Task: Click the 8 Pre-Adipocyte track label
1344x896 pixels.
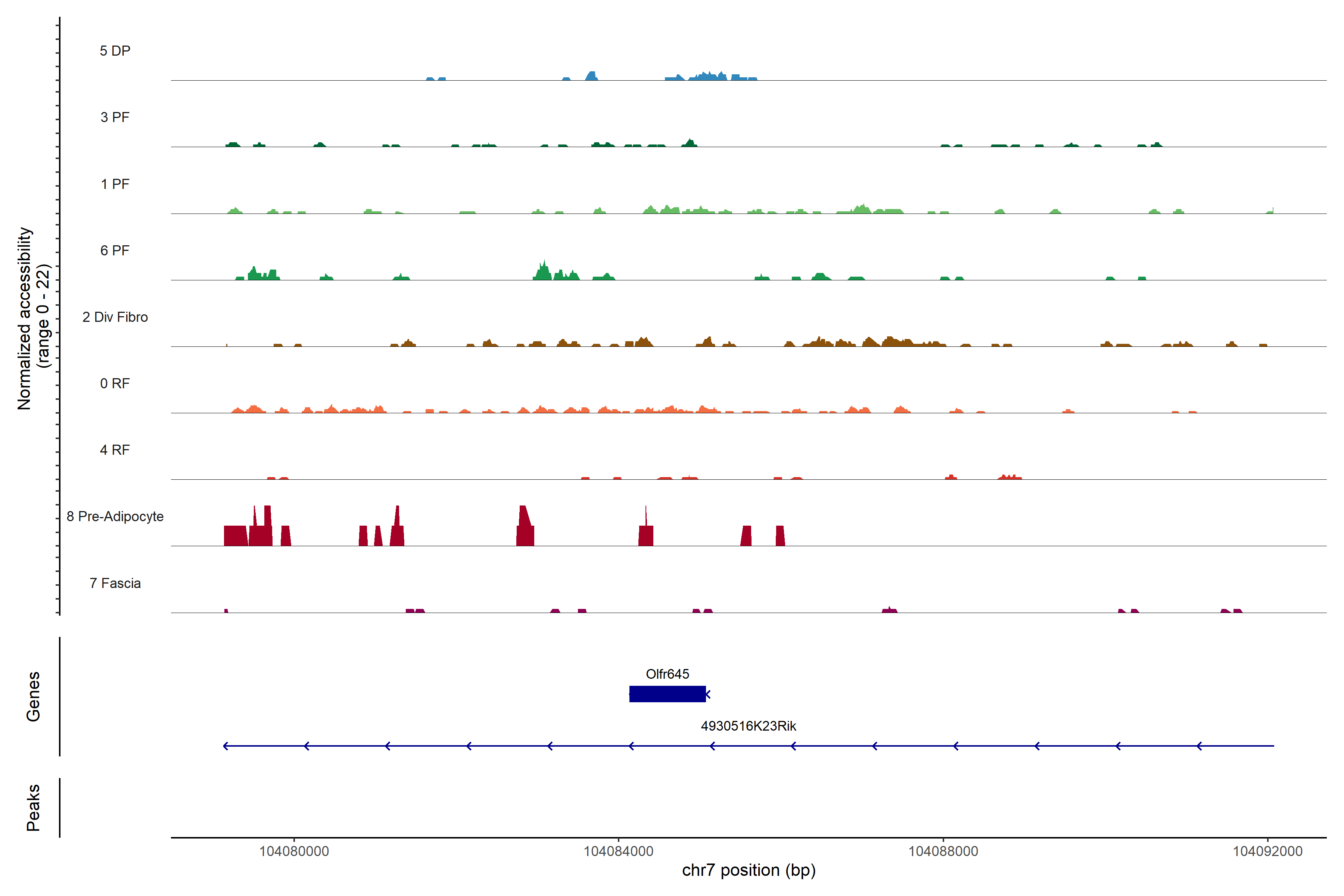Action: pyautogui.click(x=115, y=517)
